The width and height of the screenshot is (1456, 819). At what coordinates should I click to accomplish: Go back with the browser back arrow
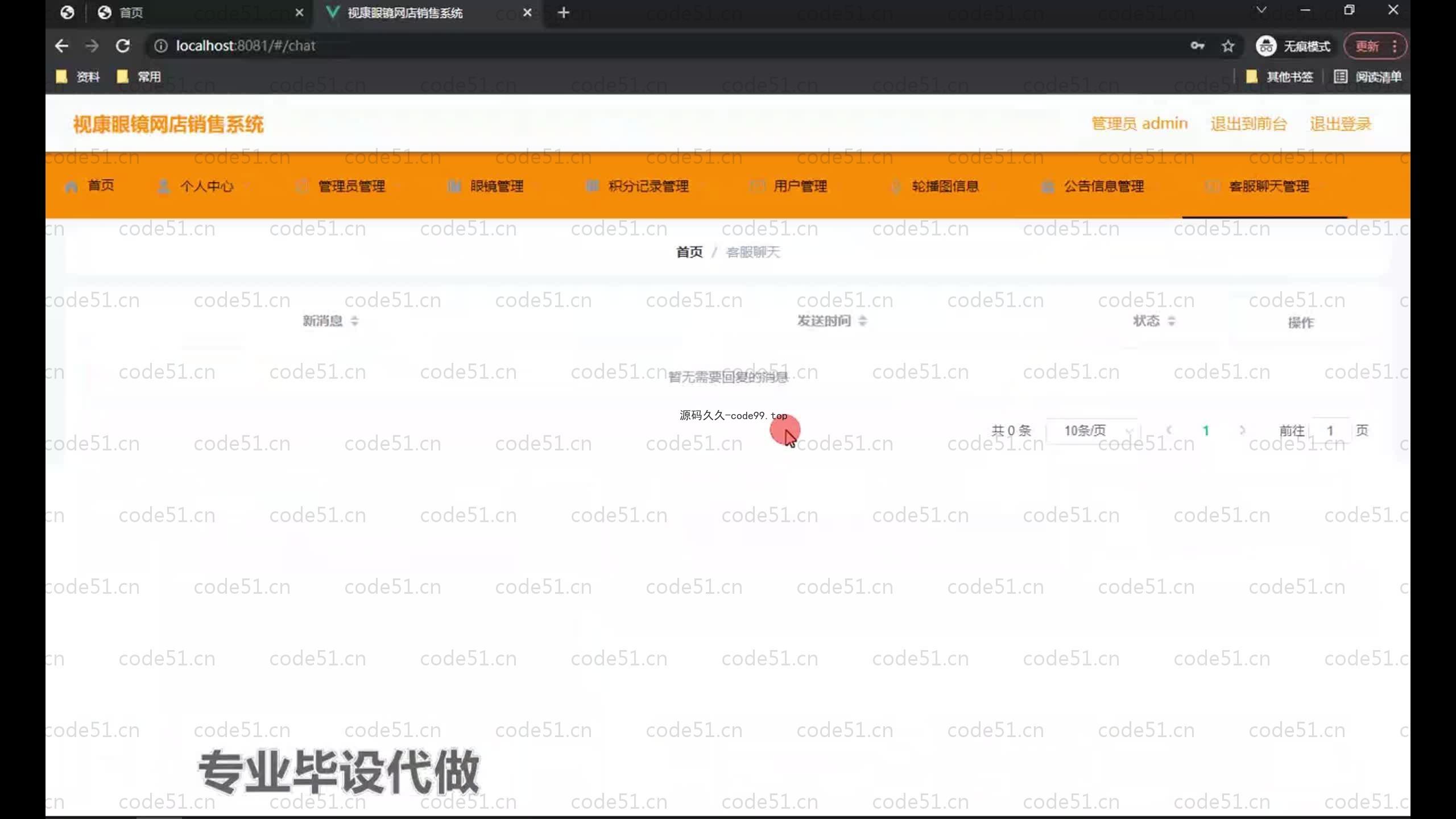click(61, 46)
